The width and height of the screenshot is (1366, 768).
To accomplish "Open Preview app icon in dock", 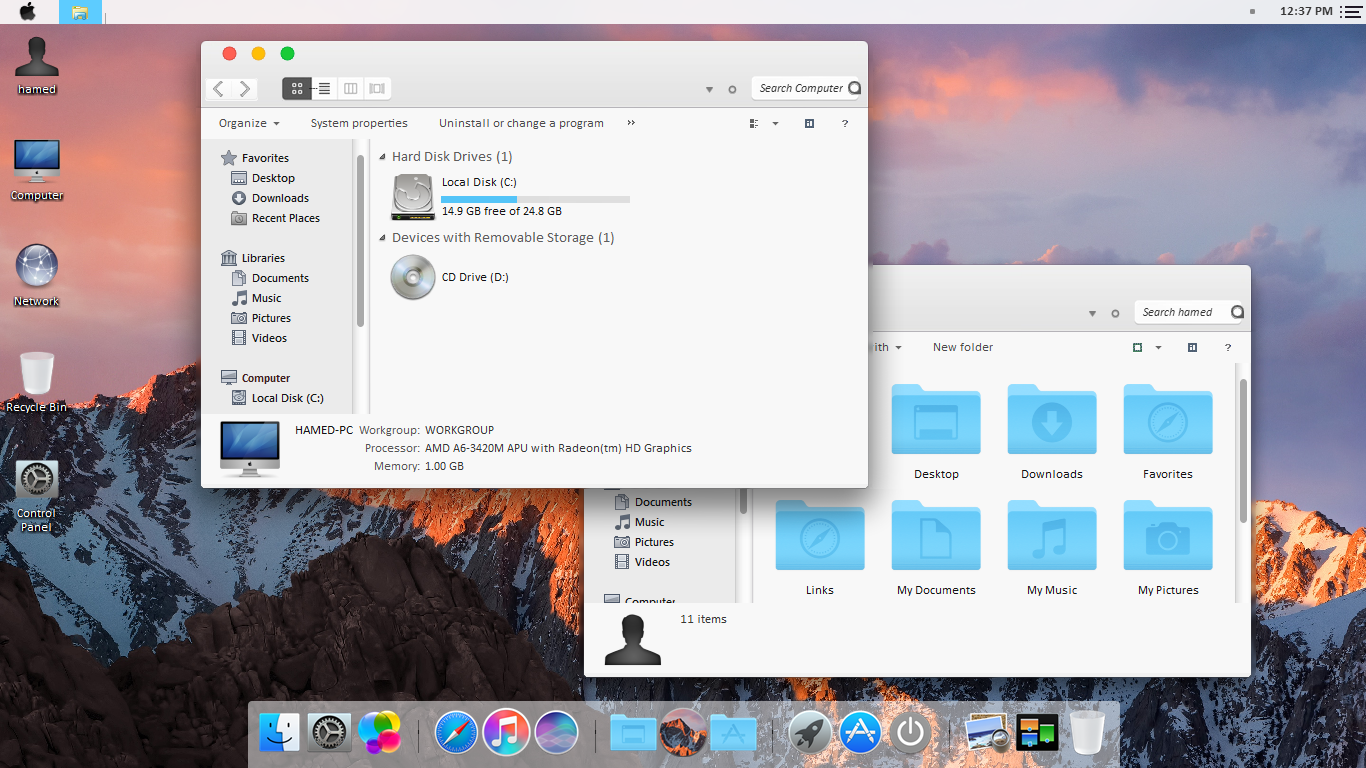I will tap(987, 733).
